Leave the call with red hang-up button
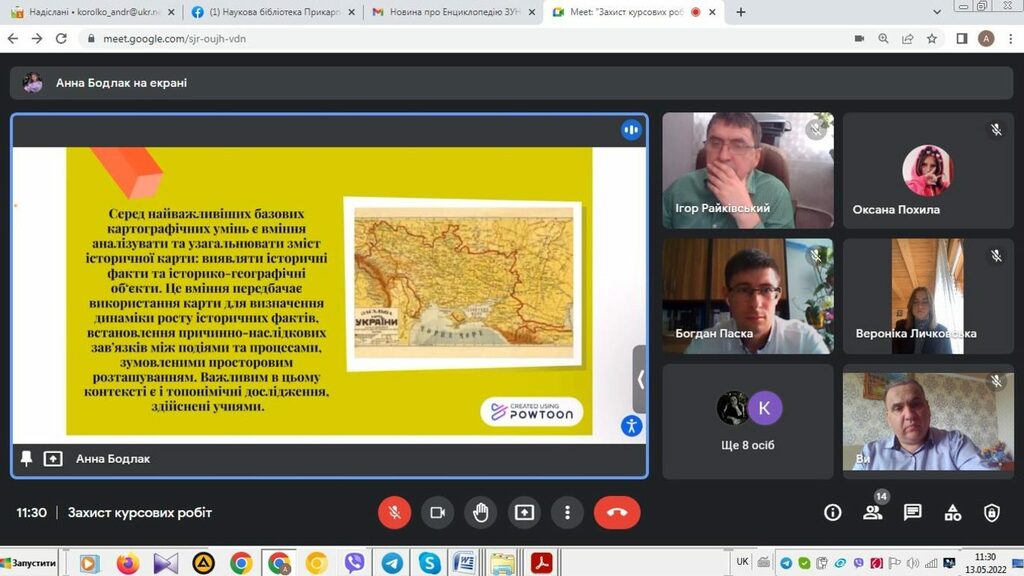Viewport: 1024px width, 576px height. pos(617,513)
